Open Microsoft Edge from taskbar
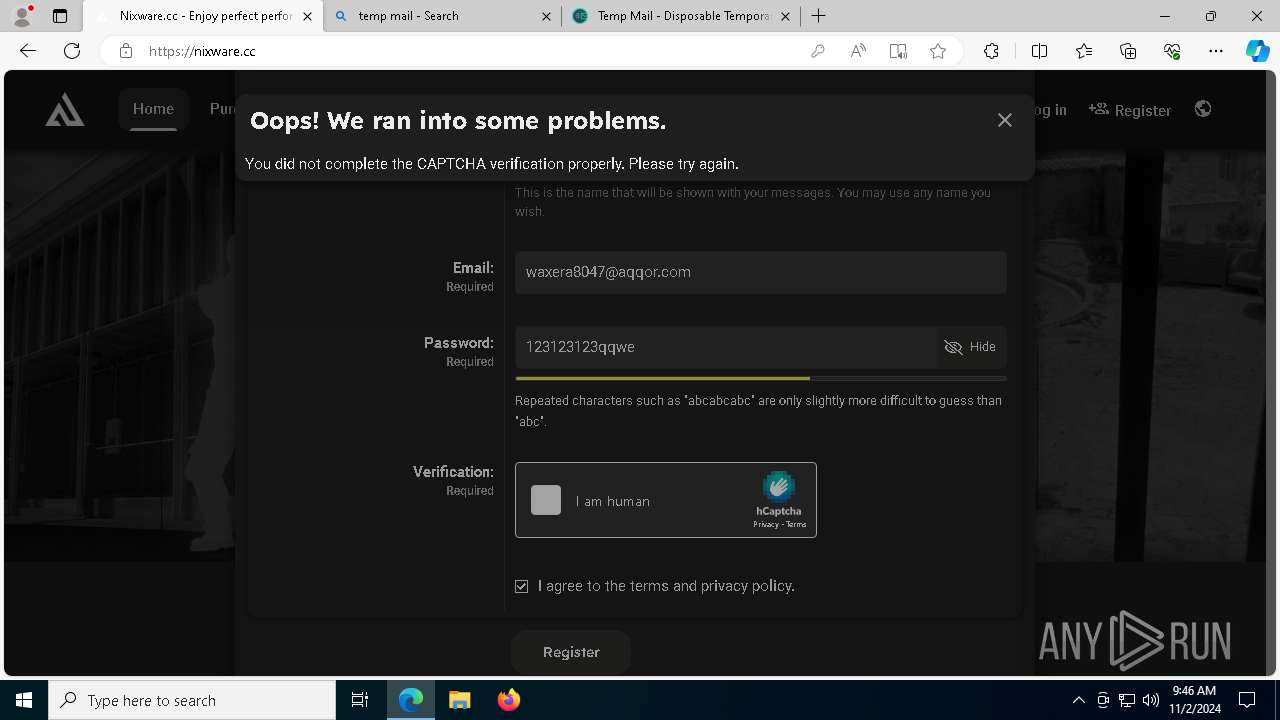 pos(411,700)
